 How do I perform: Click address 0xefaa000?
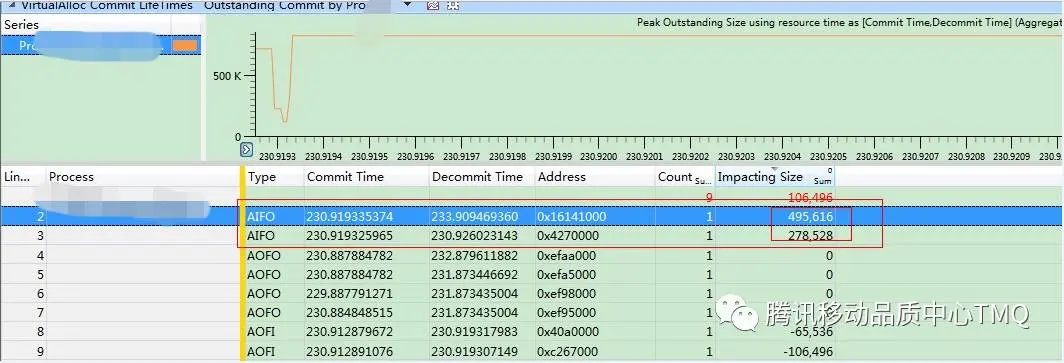pos(567,256)
